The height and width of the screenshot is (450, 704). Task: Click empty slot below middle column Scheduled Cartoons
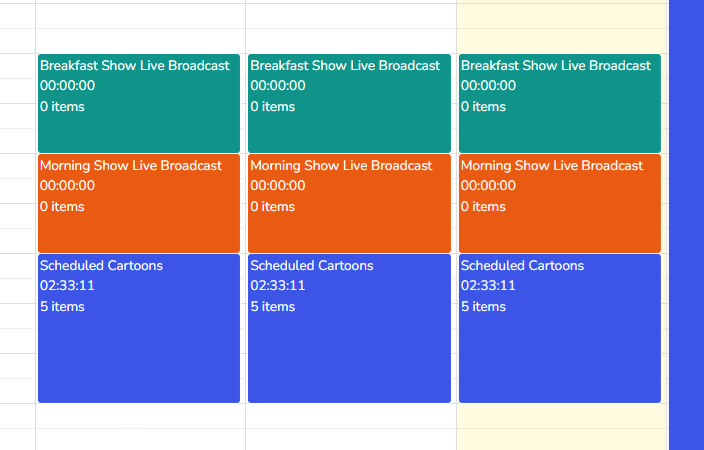(x=351, y=427)
